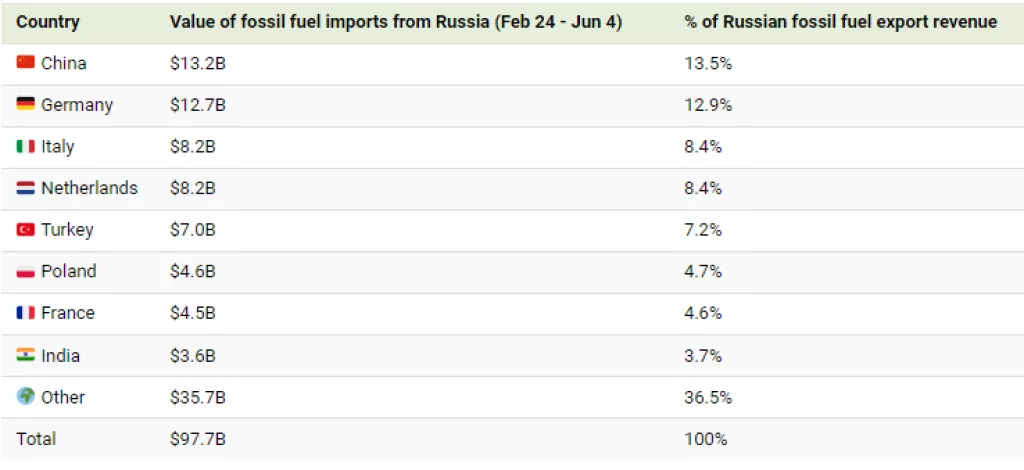
Task: Click the Turkey flag icon
Action: (26, 230)
